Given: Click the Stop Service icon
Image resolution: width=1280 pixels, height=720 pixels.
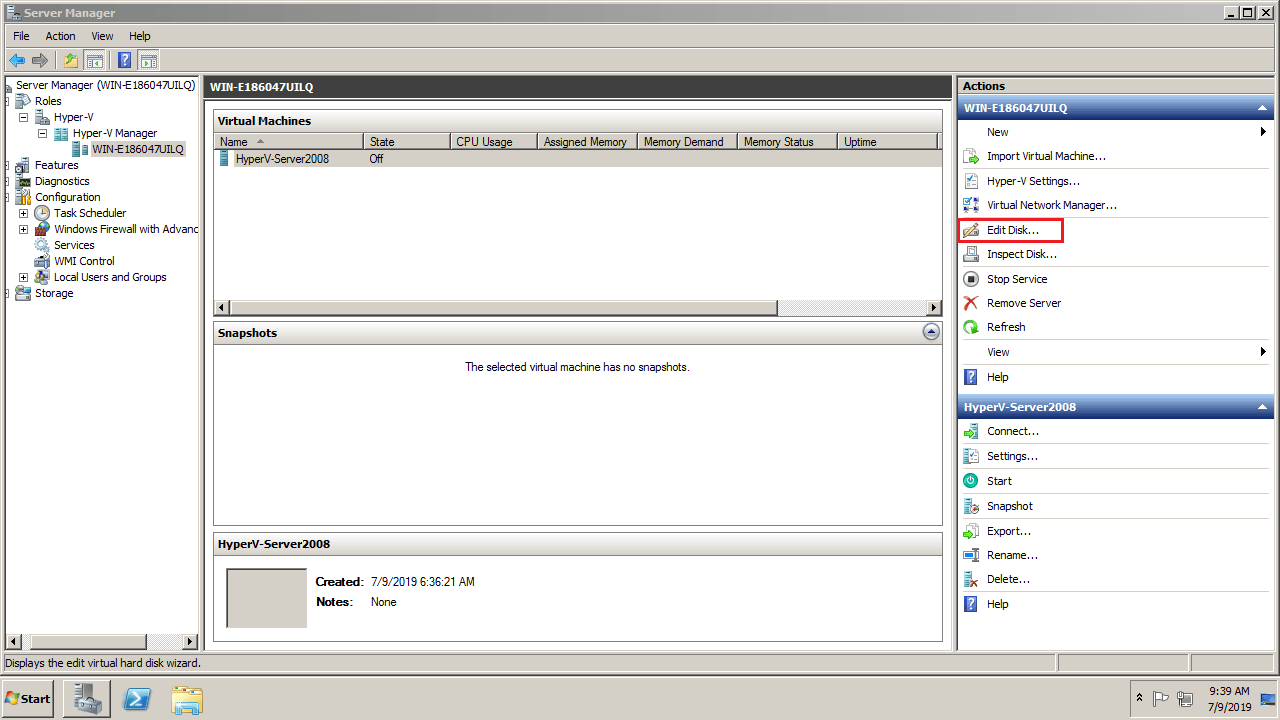Looking at the screenshot, I should click(970, 279).
